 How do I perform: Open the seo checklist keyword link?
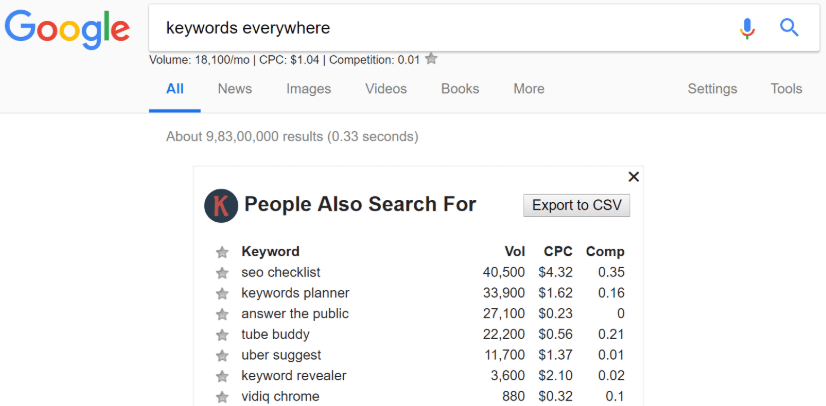[281, 272]
